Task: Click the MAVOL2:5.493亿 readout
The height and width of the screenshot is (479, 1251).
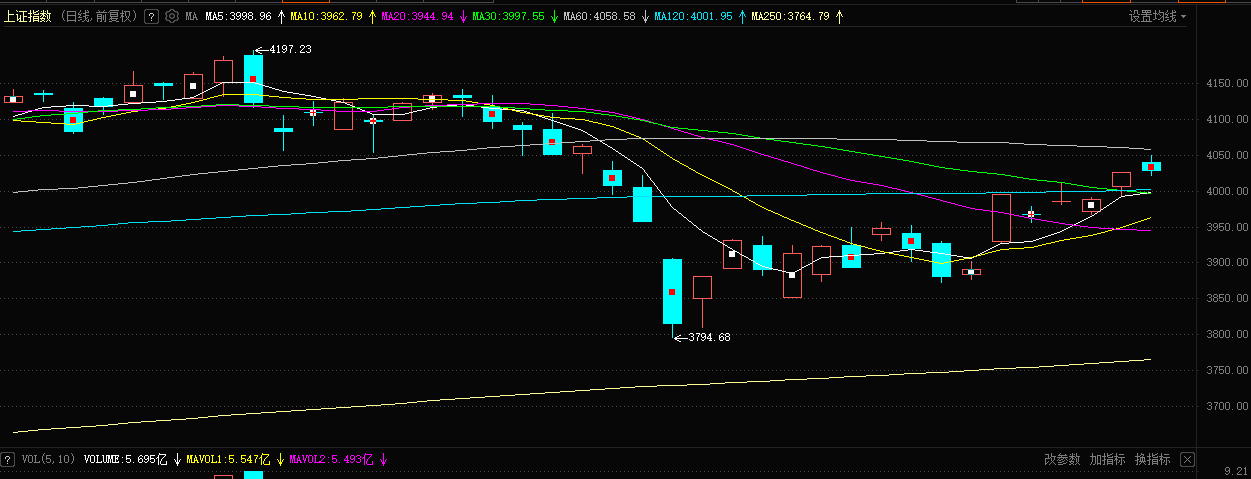Action: click(x=331, y=459)
